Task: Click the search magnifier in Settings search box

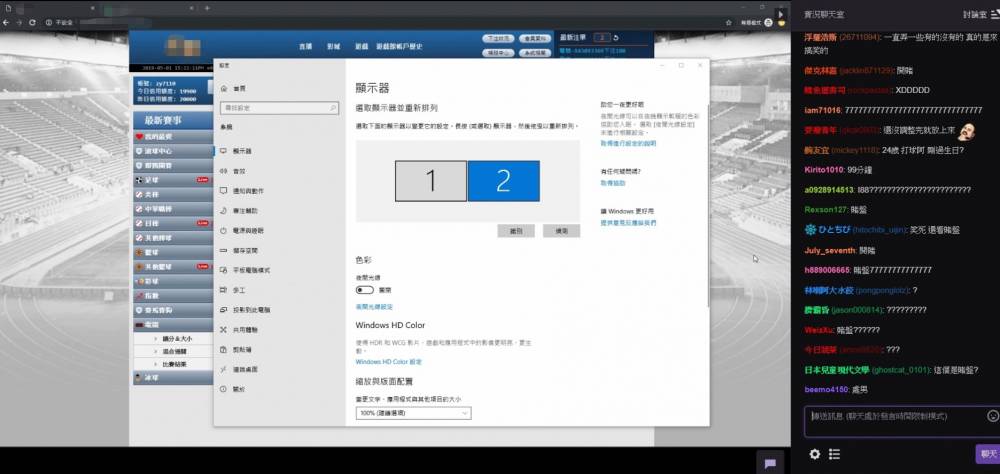Action: [x=333, y=108]
